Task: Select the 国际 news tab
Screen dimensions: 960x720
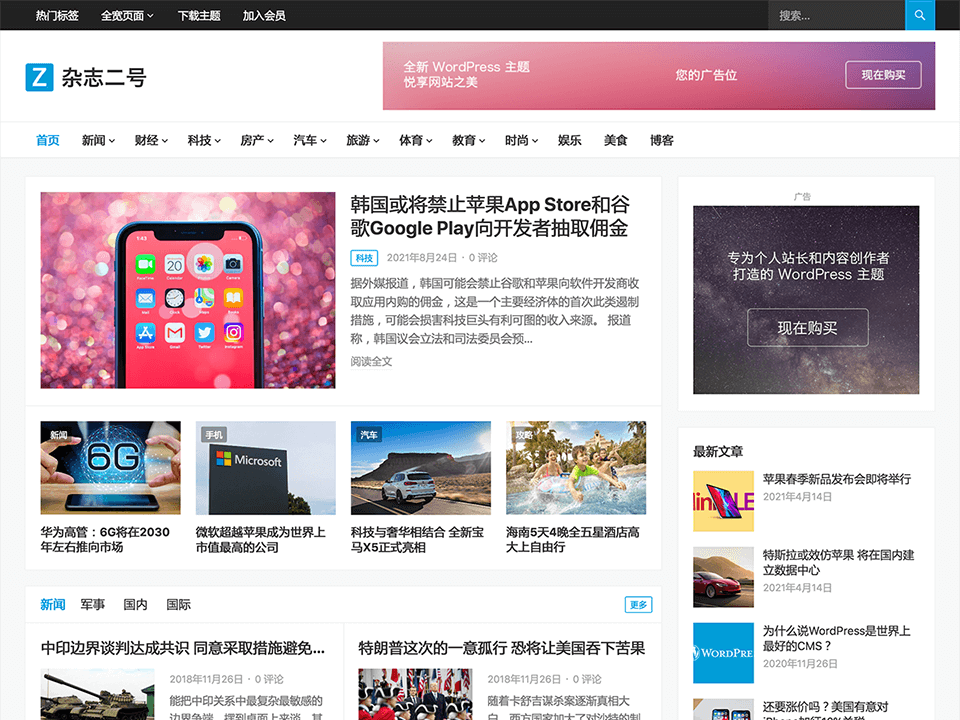Action: click(178, 605)
